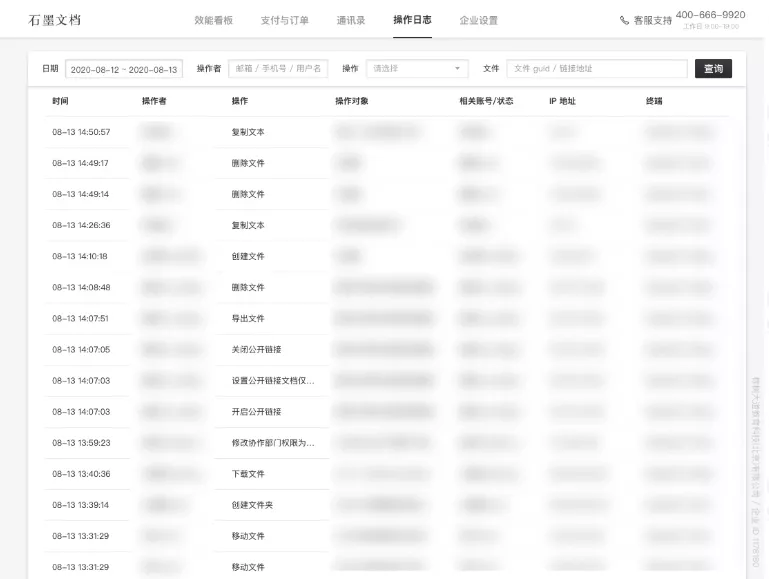
Task: Click the phone icon beside 客服支持
Action: pyautogui.click(x=624, y=21)
